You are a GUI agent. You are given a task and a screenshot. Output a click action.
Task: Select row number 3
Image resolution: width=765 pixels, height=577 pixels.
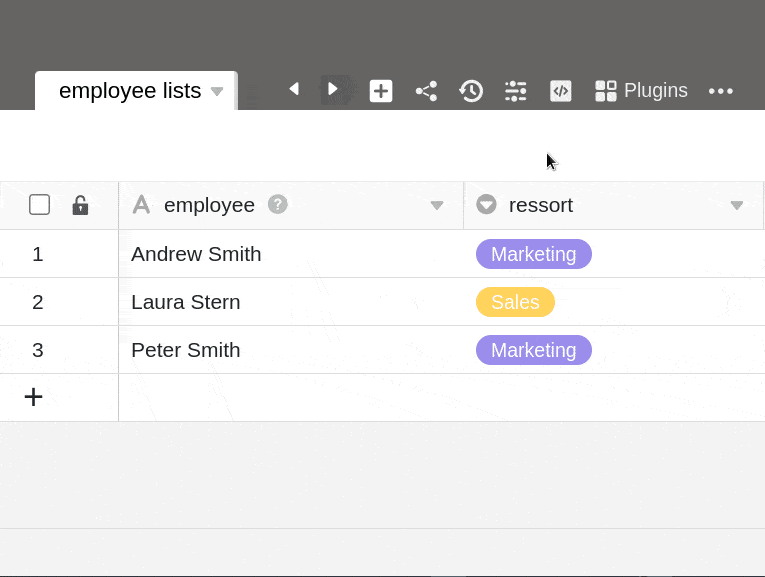38,350
